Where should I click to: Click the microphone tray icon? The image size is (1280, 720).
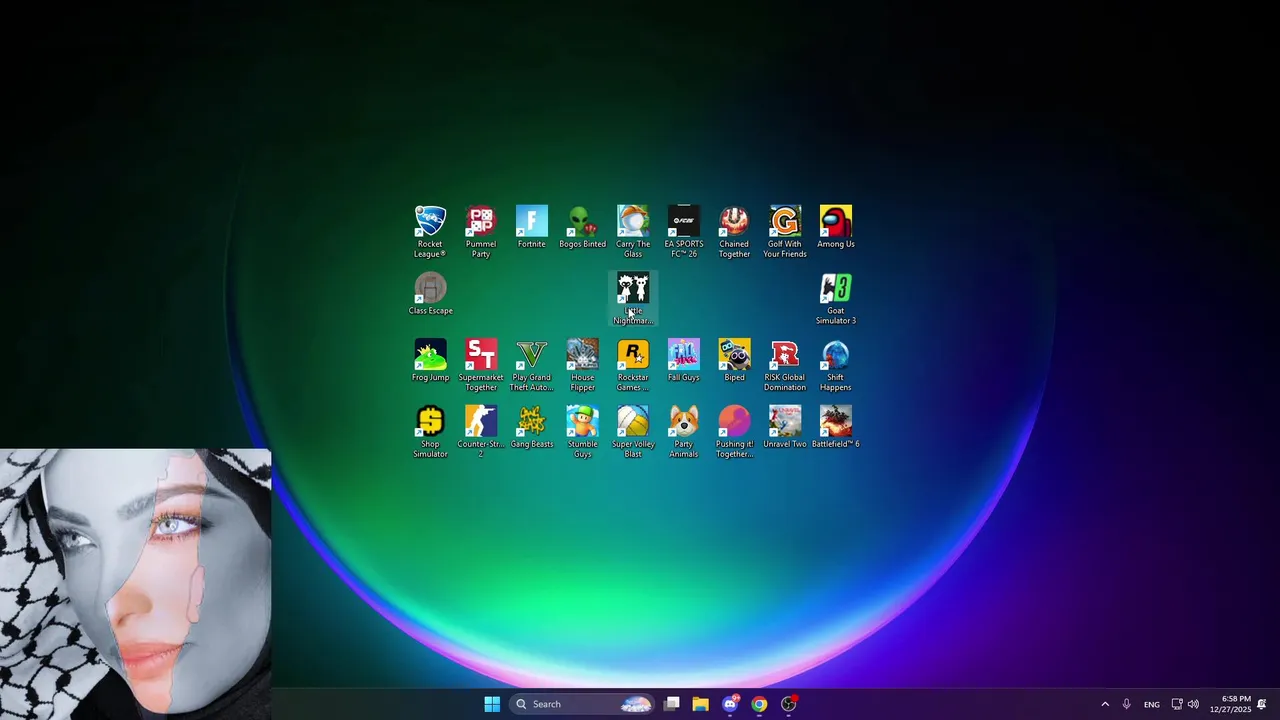(1127, 704)
